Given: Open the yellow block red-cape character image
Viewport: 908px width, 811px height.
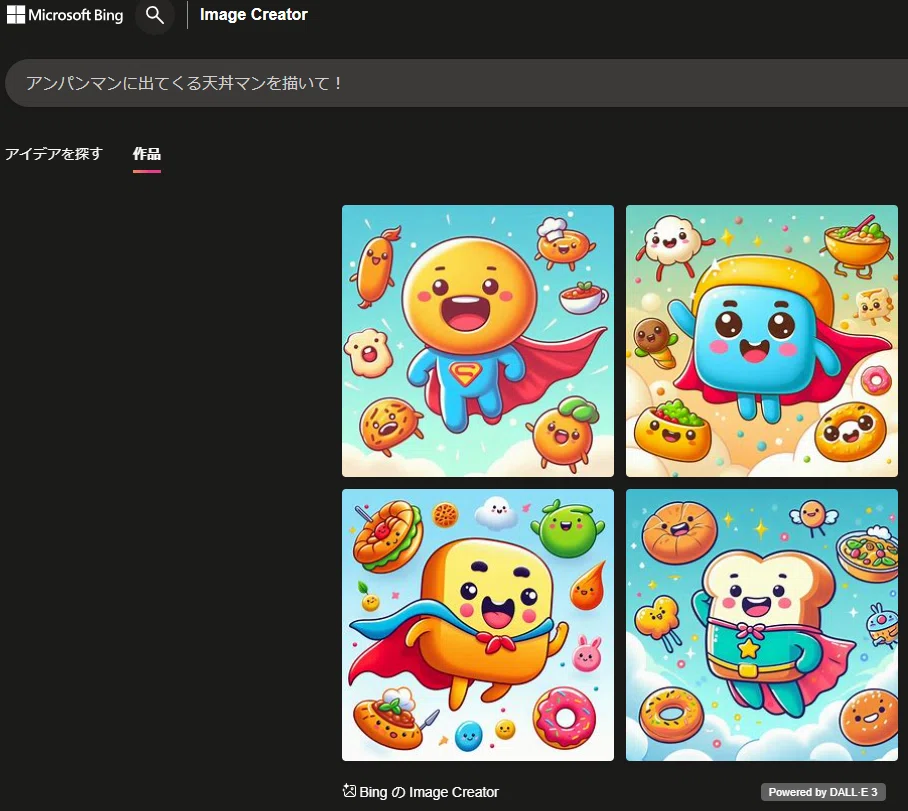Looking at the screenshot, I should [478, 624].
